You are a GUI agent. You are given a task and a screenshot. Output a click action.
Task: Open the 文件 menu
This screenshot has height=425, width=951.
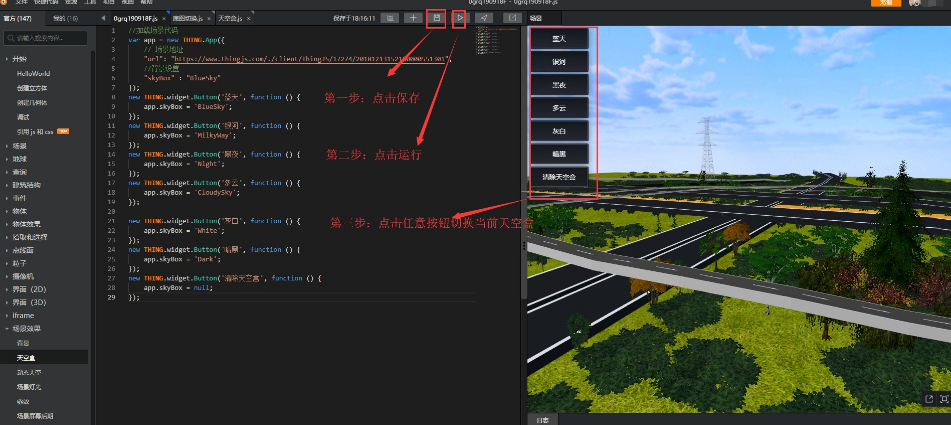(x=22, y=2)
